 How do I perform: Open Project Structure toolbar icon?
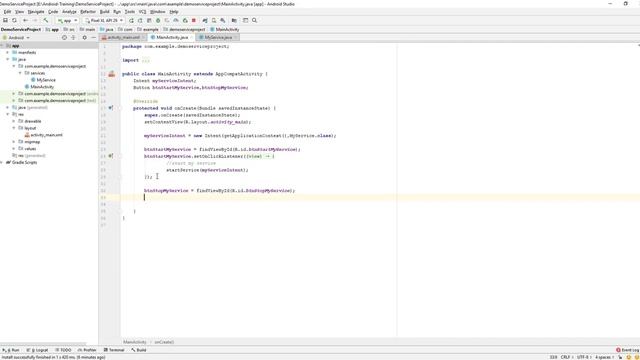(234, 20)
